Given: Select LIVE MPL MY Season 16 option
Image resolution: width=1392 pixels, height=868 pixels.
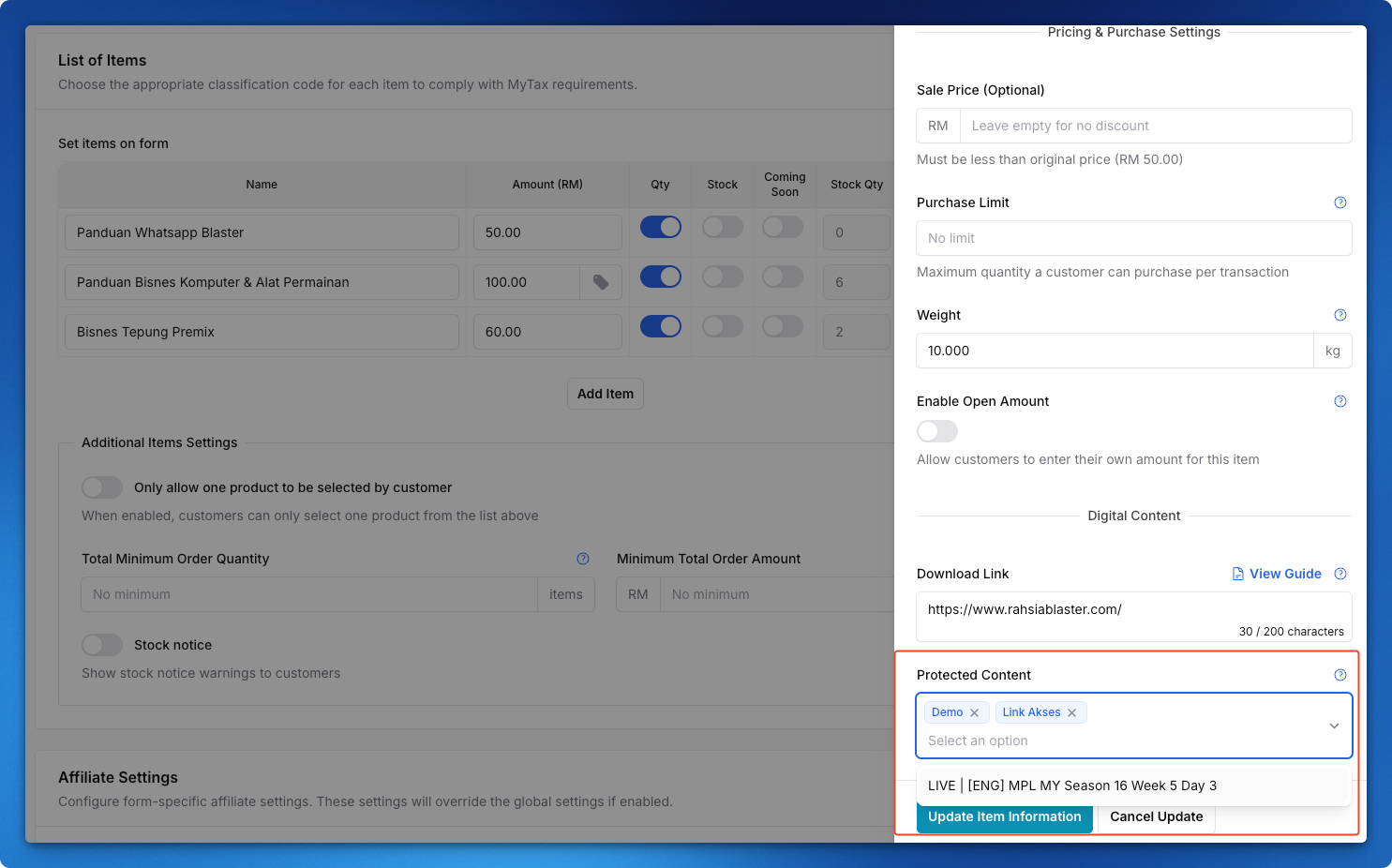Looking at the screenshot, I should pyautogui.click(x=1072, y=786).
